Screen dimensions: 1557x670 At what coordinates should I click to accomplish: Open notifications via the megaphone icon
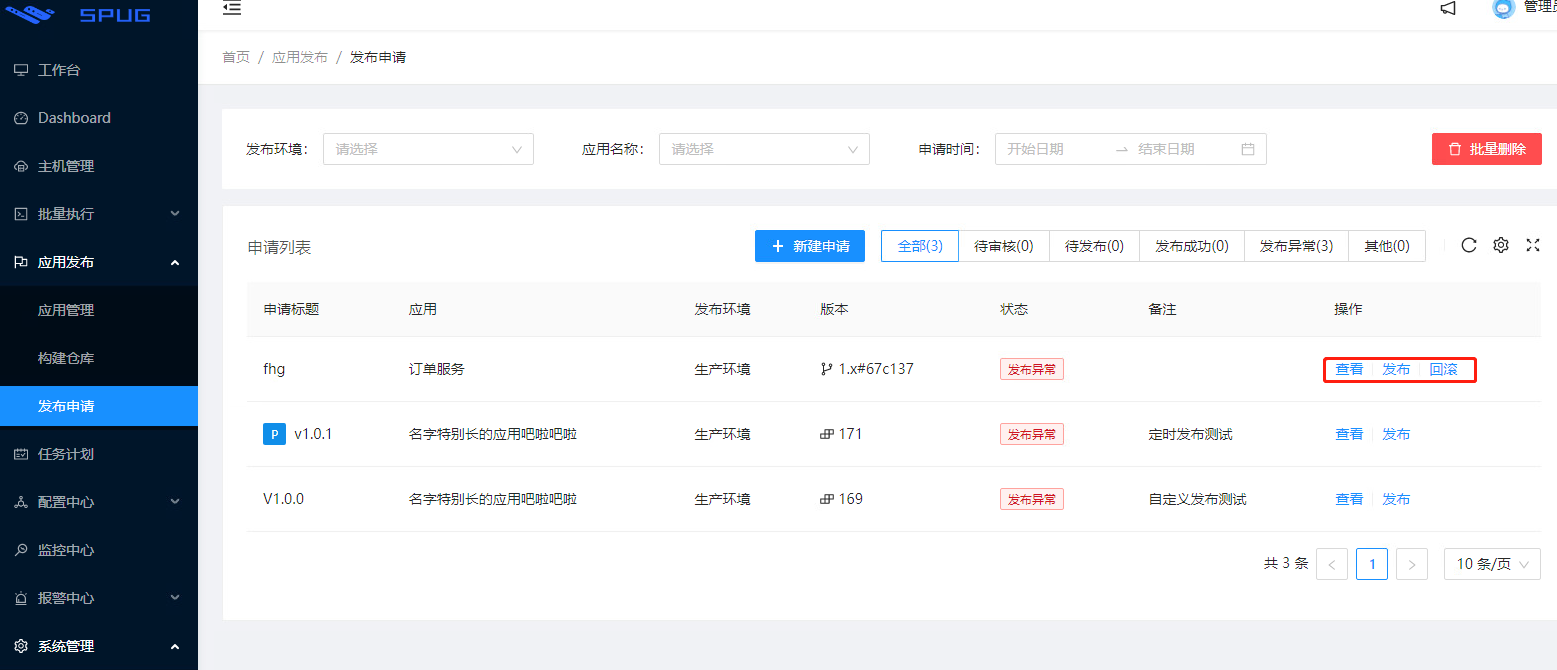point(1448,8)
